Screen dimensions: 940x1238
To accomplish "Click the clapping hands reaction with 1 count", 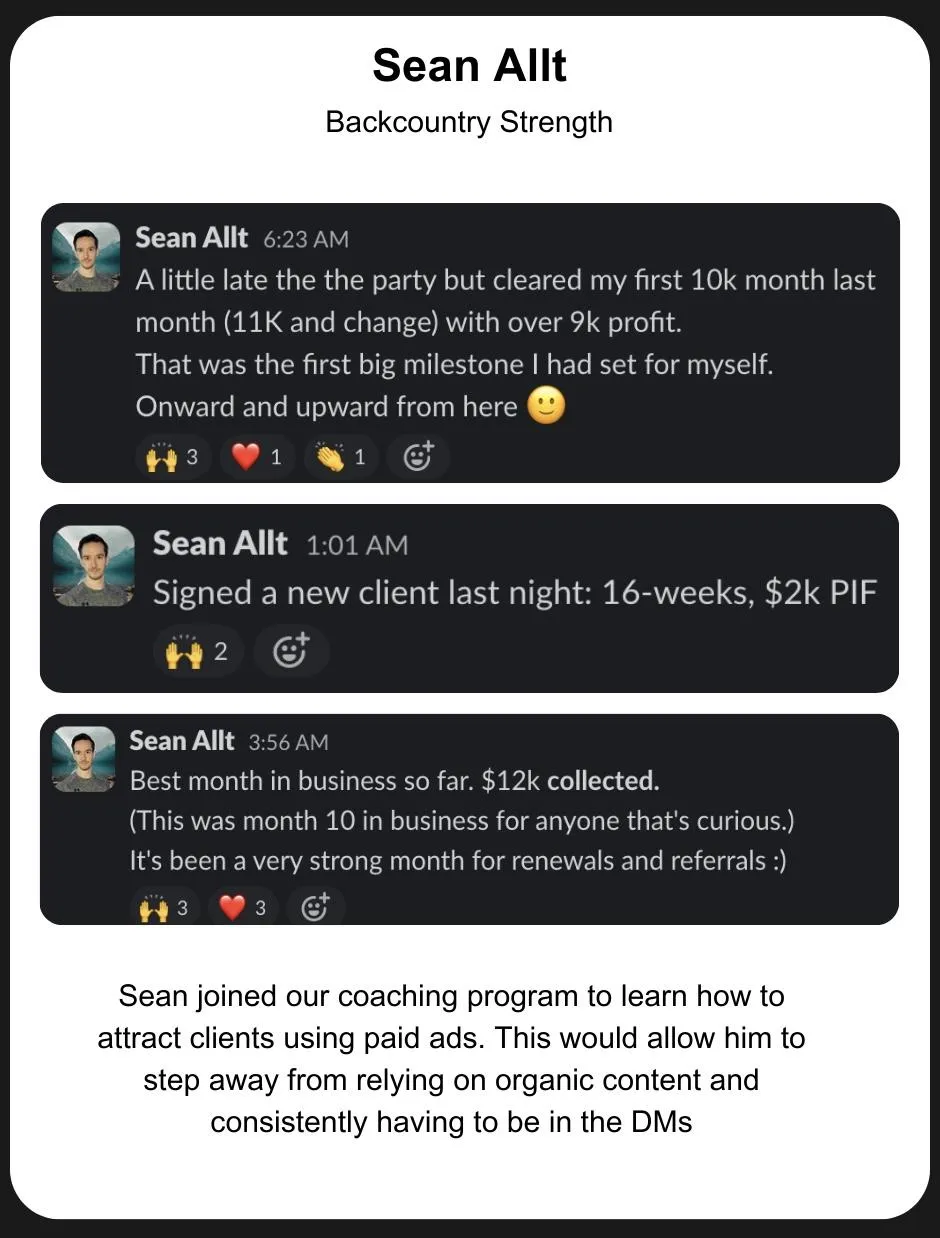I will tap(341, 457).
